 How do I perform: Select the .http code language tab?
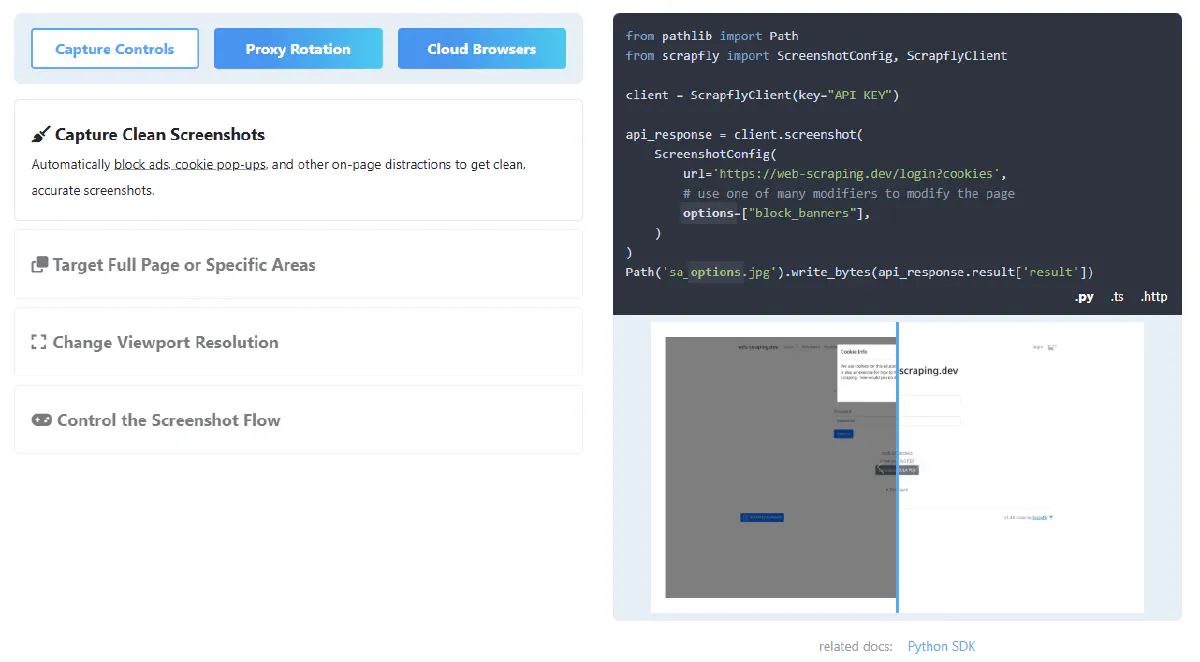(1154, 296)
